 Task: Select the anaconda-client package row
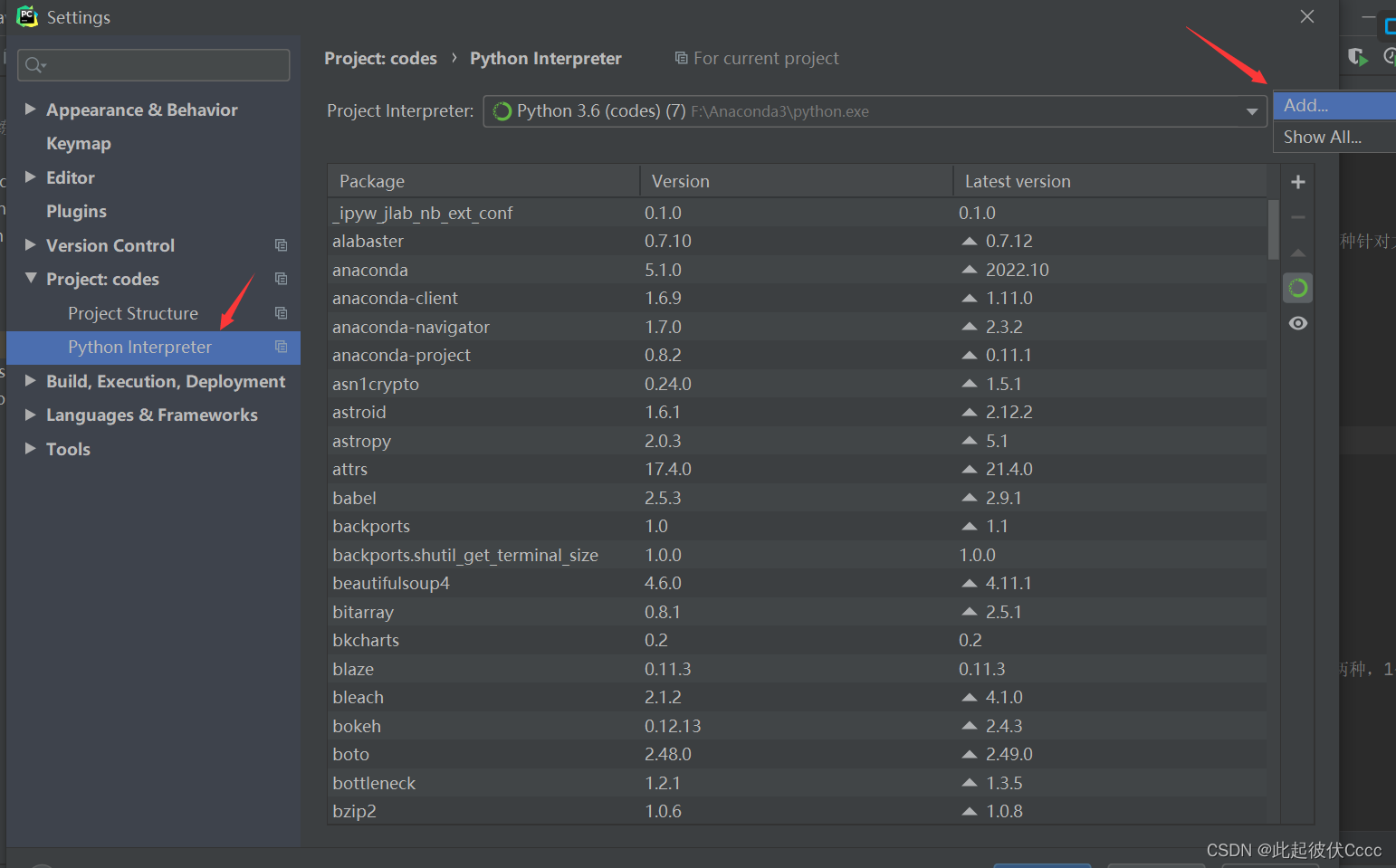click(797, 298)
